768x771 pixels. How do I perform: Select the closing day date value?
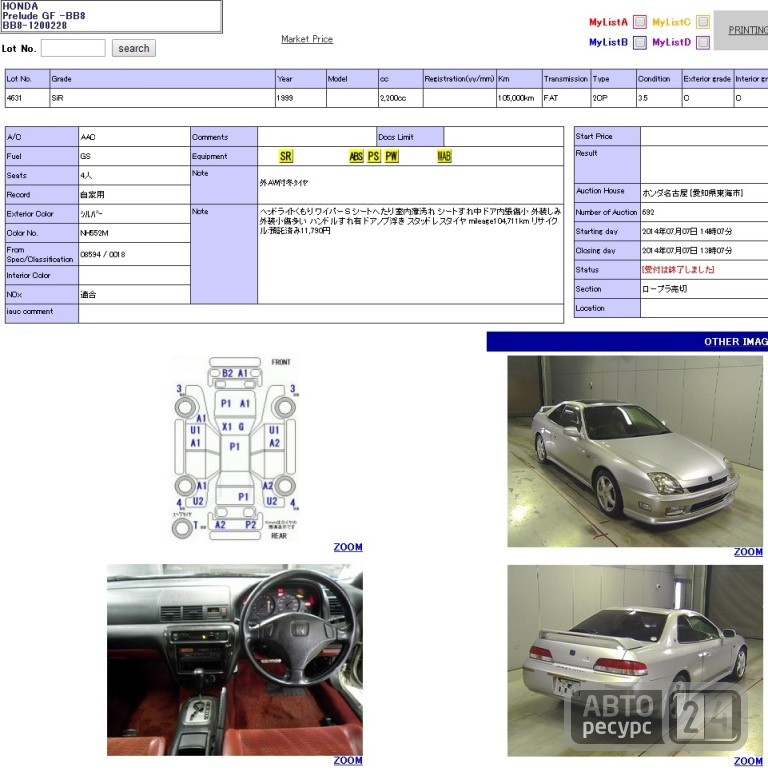pyautogui.click(x=687, y=250)
